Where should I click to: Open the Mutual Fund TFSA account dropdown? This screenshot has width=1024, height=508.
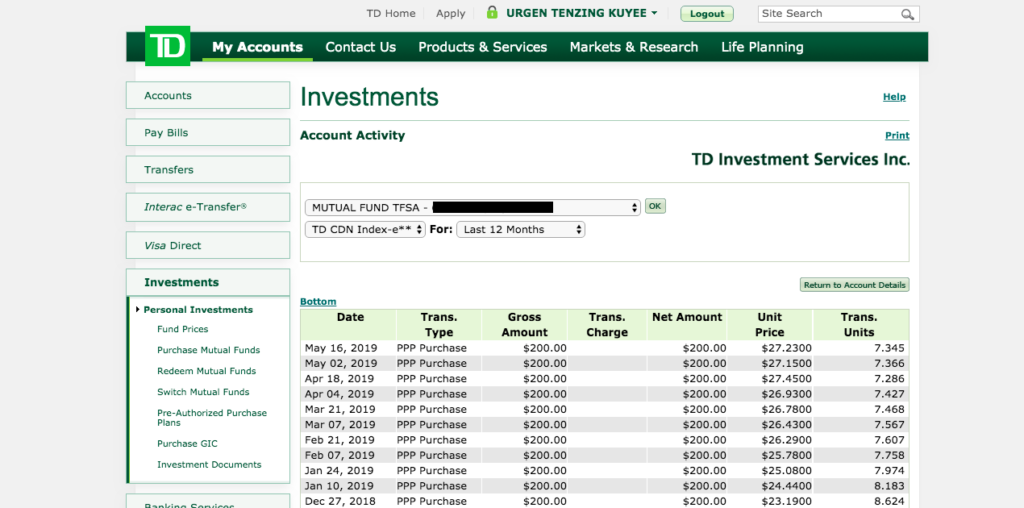[472, 208]
